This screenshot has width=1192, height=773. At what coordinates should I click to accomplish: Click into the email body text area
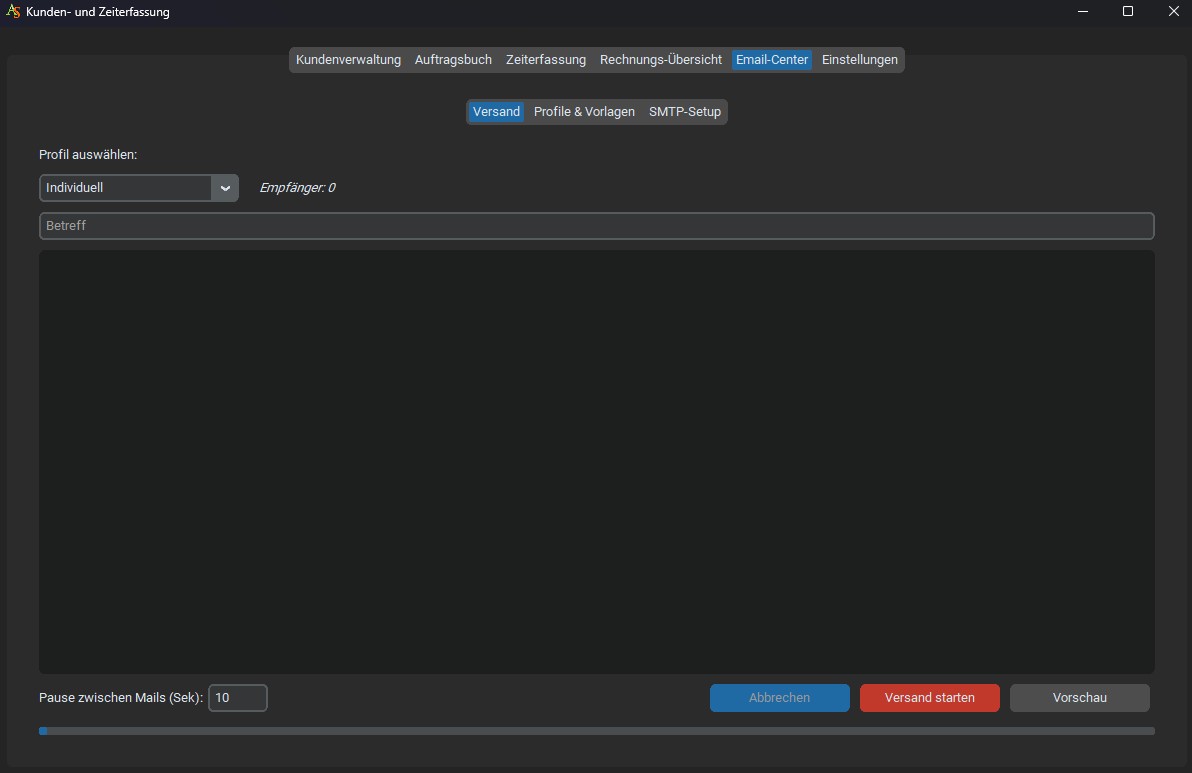pyautogui.click(x=597, y=461)
